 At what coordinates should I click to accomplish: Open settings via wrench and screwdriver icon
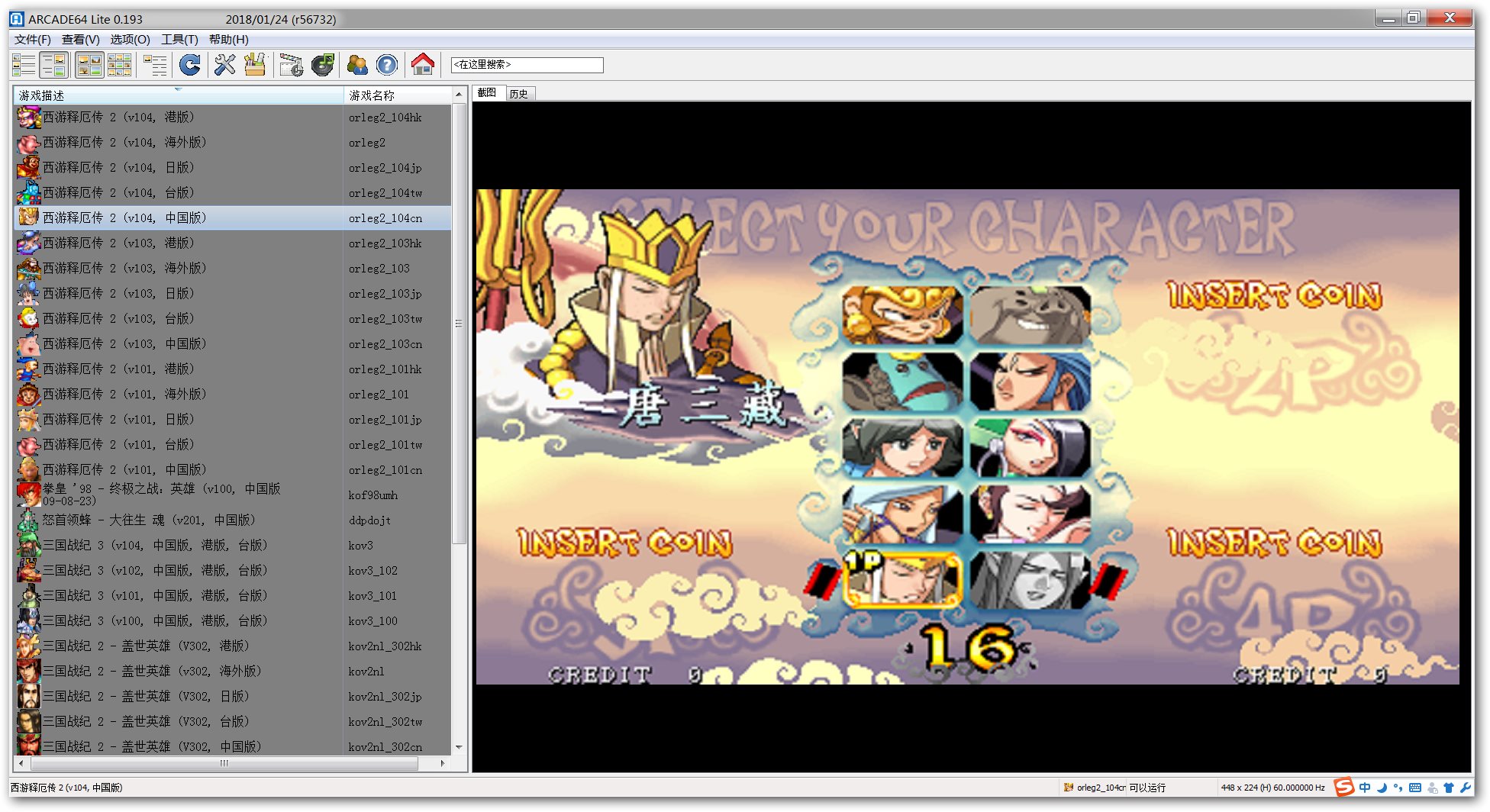tap(224, 66)
